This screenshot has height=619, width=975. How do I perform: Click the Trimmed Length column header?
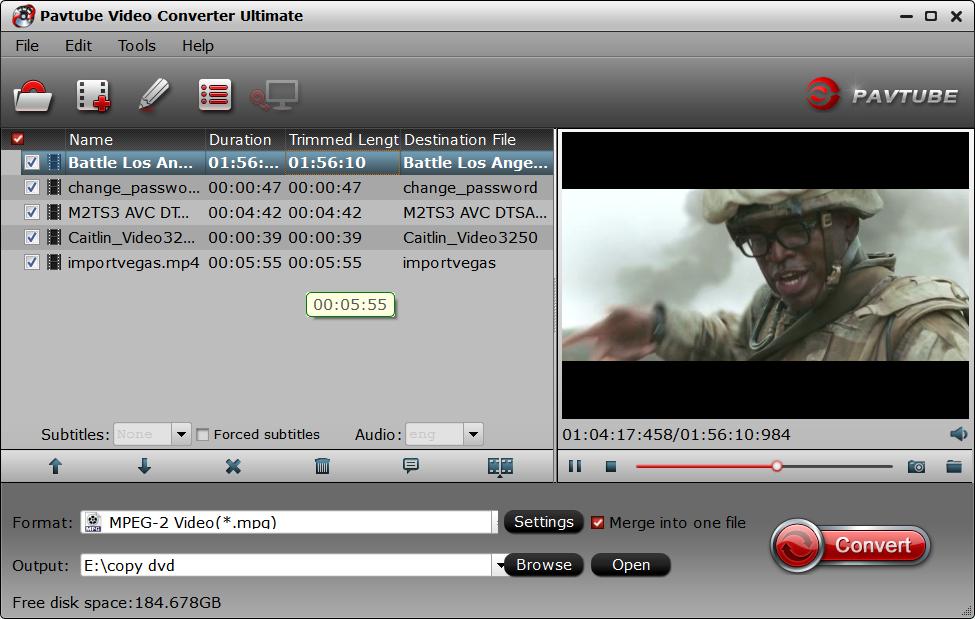click(x=343, y=139)
